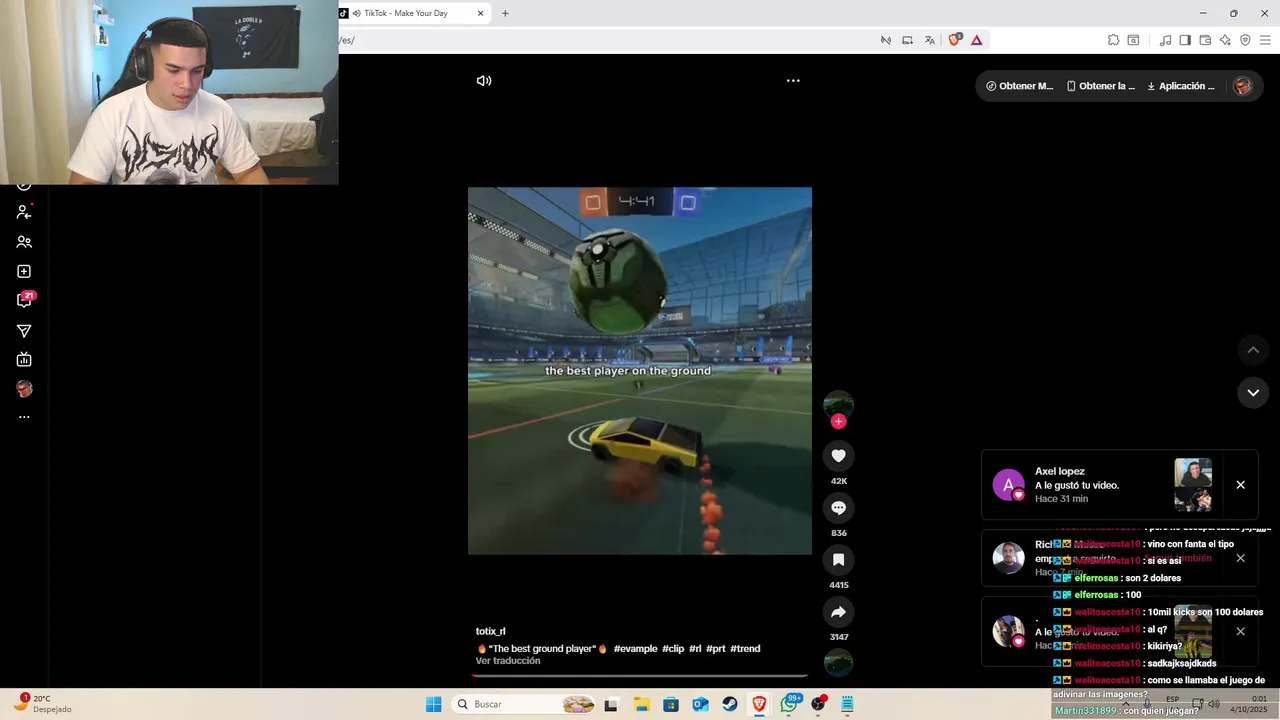Screen dimensions: 1280x720
Task: Open the weather widget showing 20°C
Action: (44, 704)
